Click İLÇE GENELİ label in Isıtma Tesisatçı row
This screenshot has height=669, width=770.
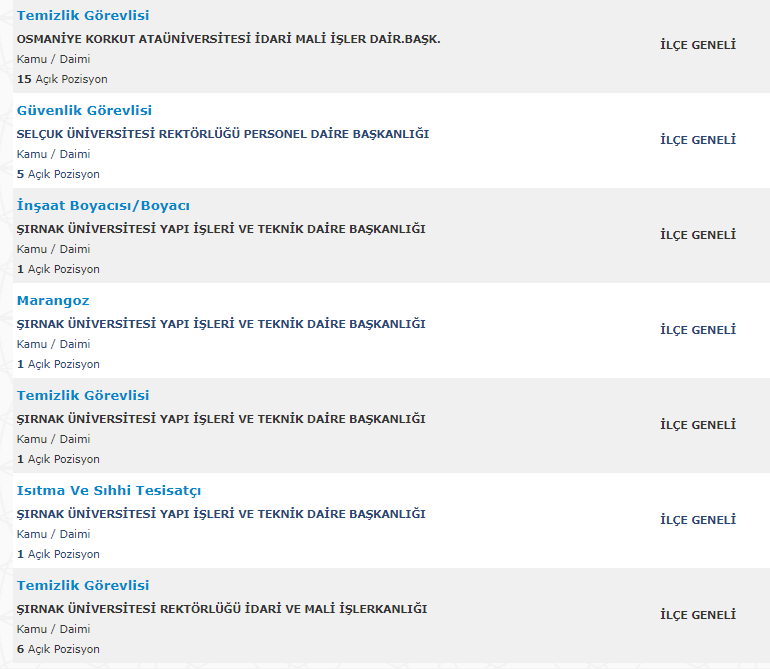click(x=698, y=520)
